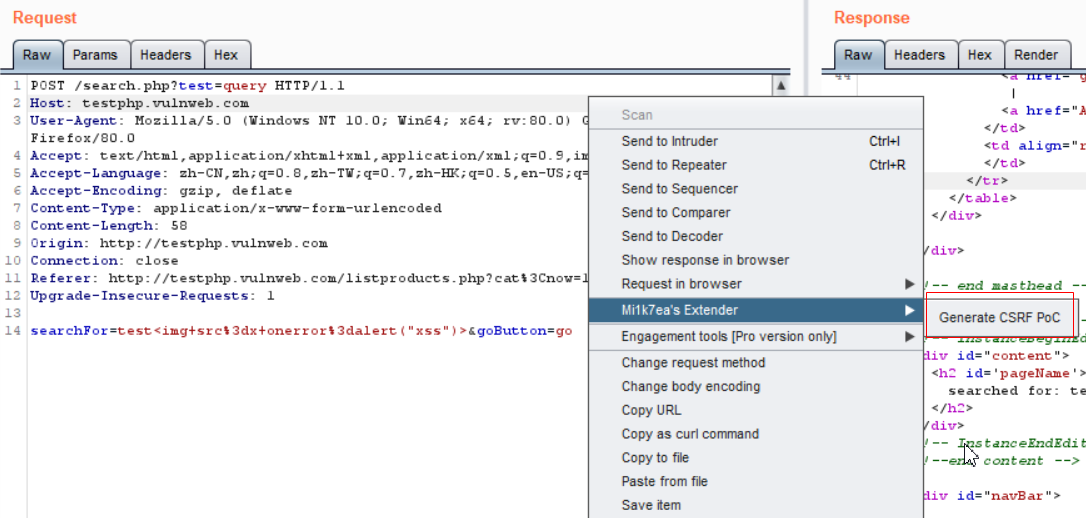This screenshot has height=518, width=1086.
Task: Click Send to Sequencer option
Action: (x=679, y=189)
